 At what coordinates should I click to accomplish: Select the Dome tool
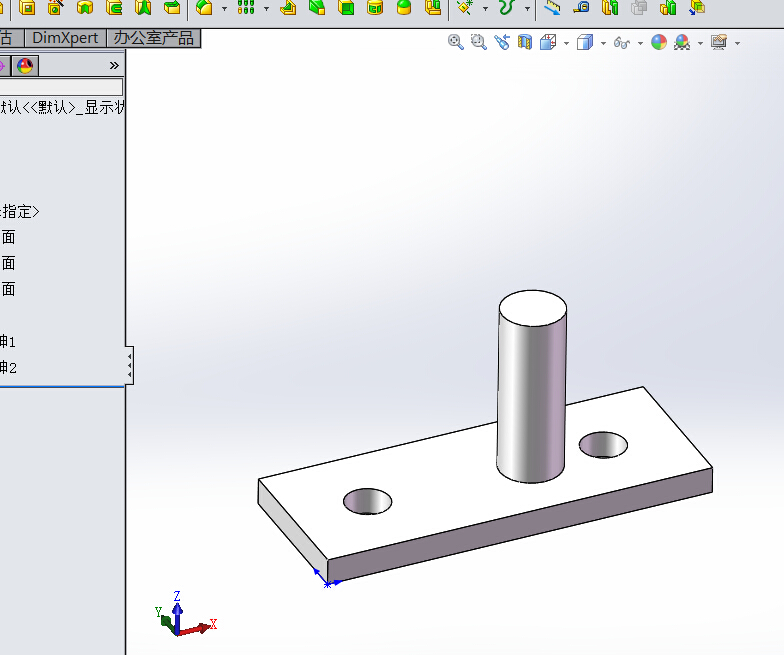pos(404,8)
